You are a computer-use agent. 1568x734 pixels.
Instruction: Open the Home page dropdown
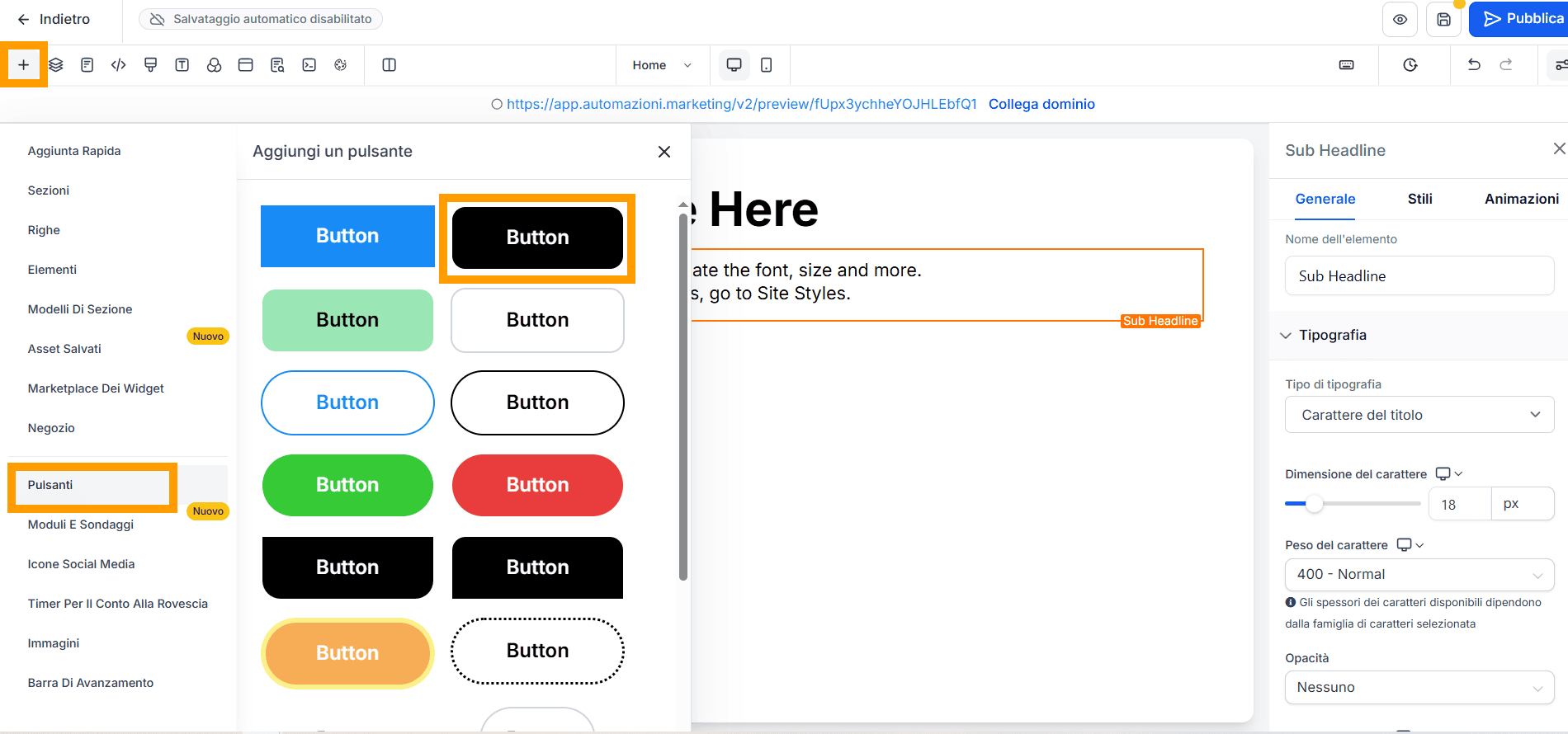pyautogui.click(x=663, y=65)
